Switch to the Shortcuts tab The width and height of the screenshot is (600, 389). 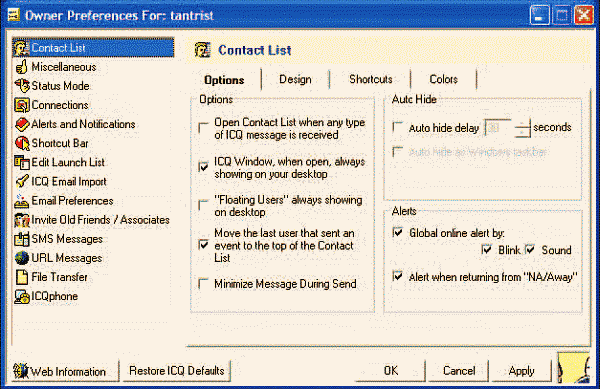tap(371, 79)
